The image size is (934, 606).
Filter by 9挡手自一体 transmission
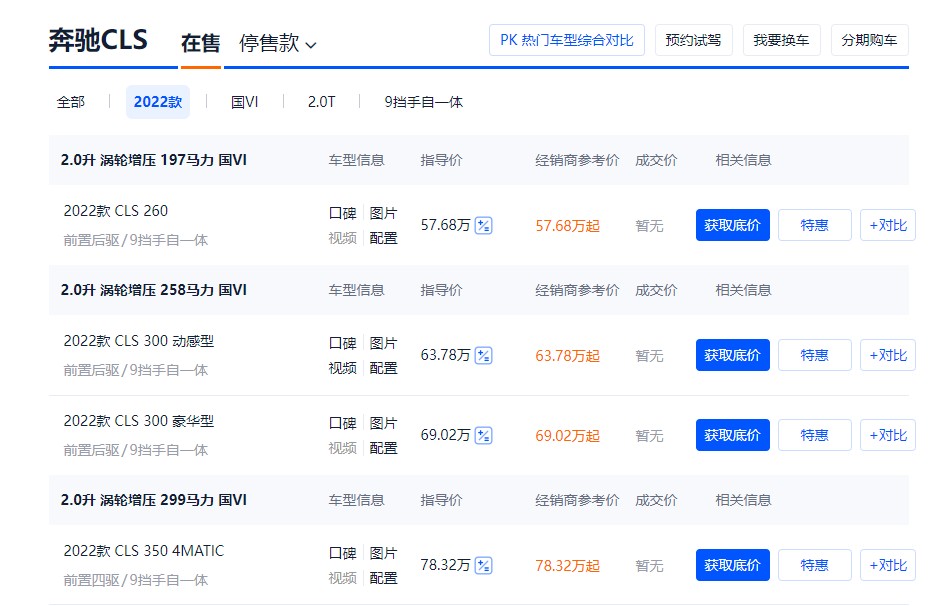[x=424, y=102]
